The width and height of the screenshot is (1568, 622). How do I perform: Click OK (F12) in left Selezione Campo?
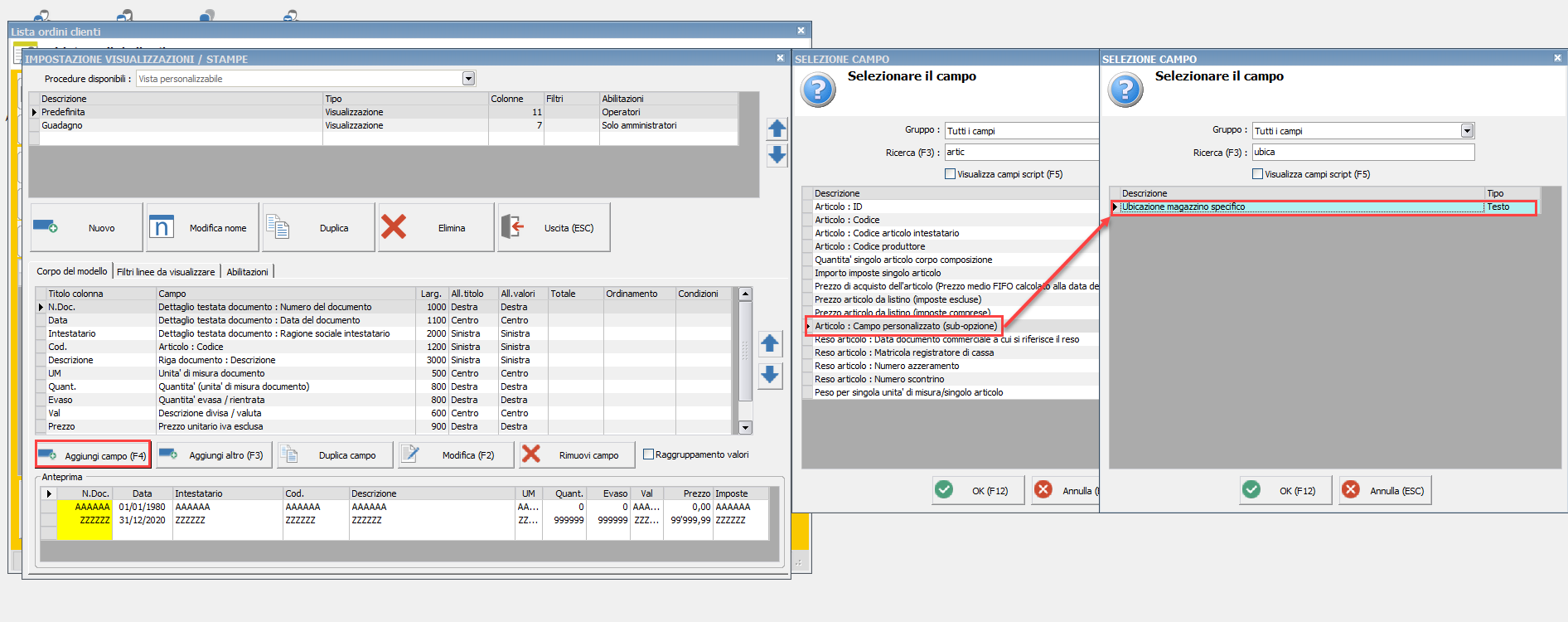(x=978, y=490)
